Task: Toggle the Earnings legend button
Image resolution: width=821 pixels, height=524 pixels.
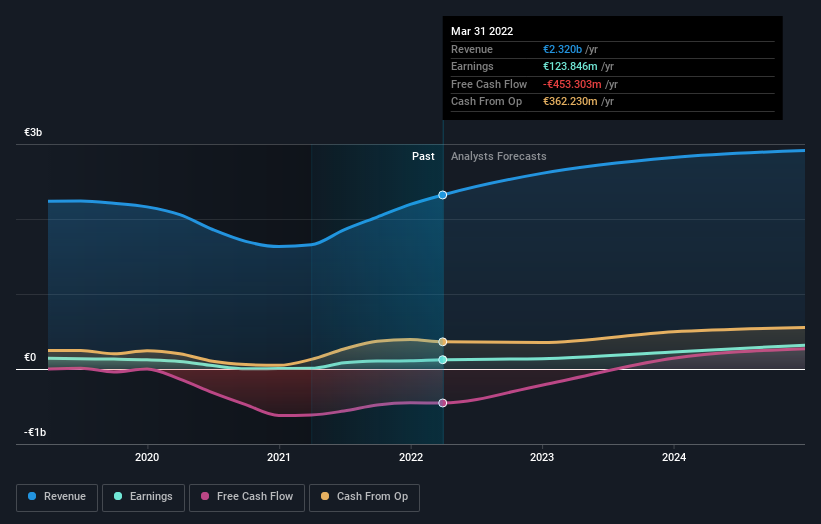Action: (143, 497)
